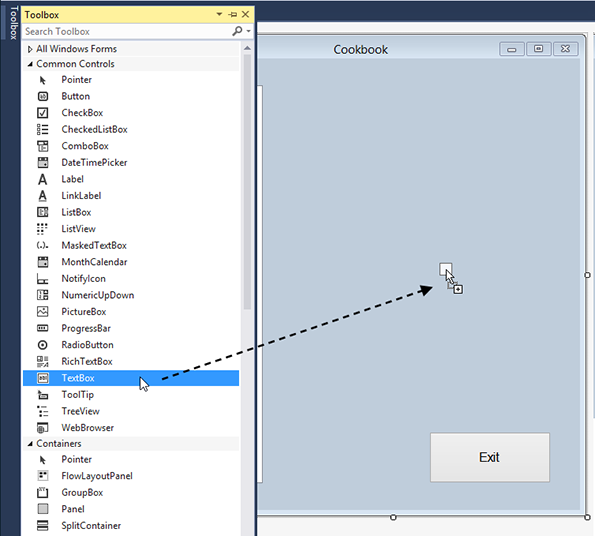Click the TextBox icon in highlighted row
Viewport: 595px width, 536px height.
[x=42, y=378]
